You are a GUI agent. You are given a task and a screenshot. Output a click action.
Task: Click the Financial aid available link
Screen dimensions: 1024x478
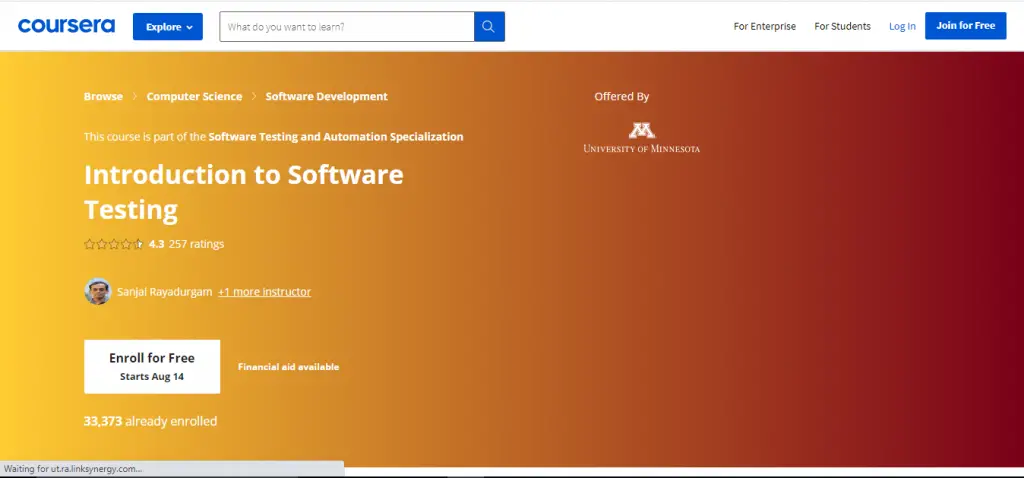pos(288,367)
